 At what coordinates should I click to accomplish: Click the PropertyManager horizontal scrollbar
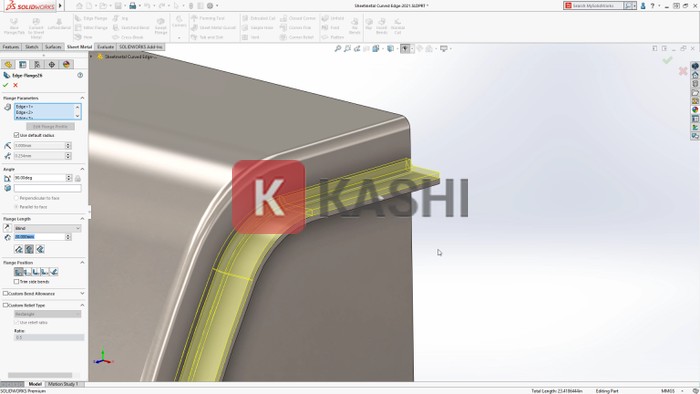(40, 375)
